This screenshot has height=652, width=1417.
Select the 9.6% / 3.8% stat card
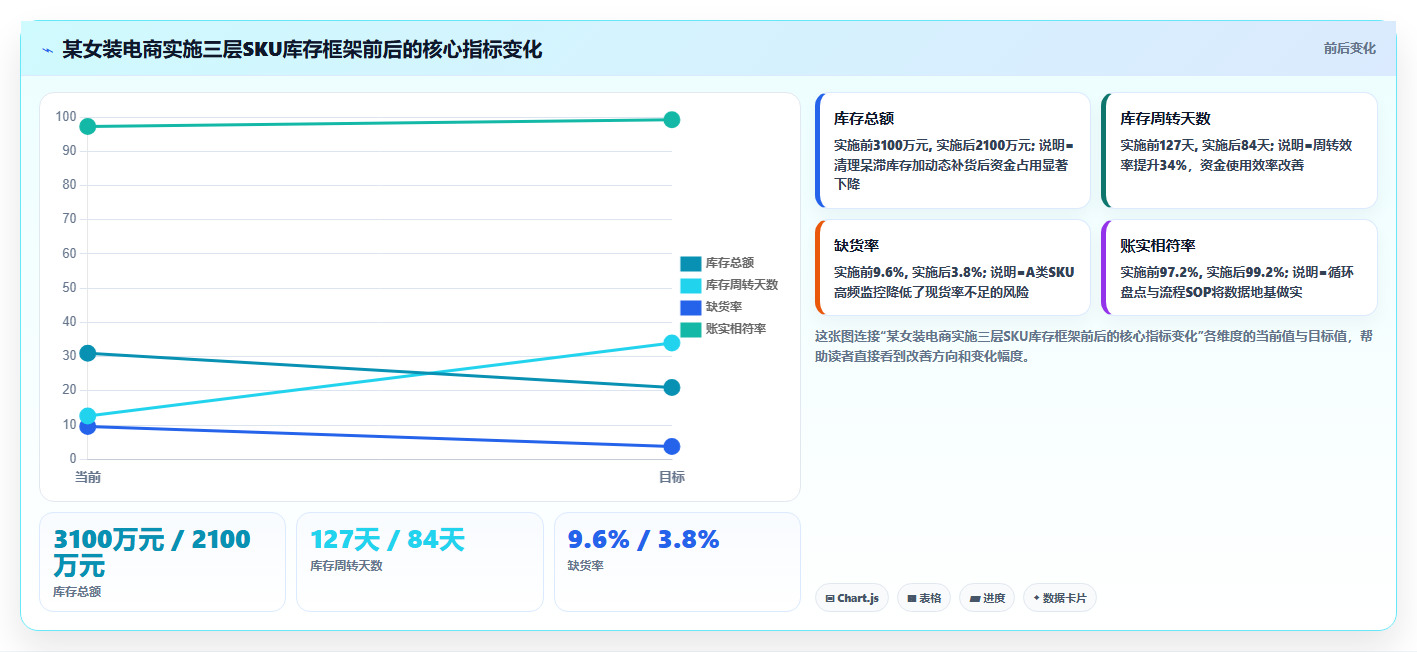point(677,562)
